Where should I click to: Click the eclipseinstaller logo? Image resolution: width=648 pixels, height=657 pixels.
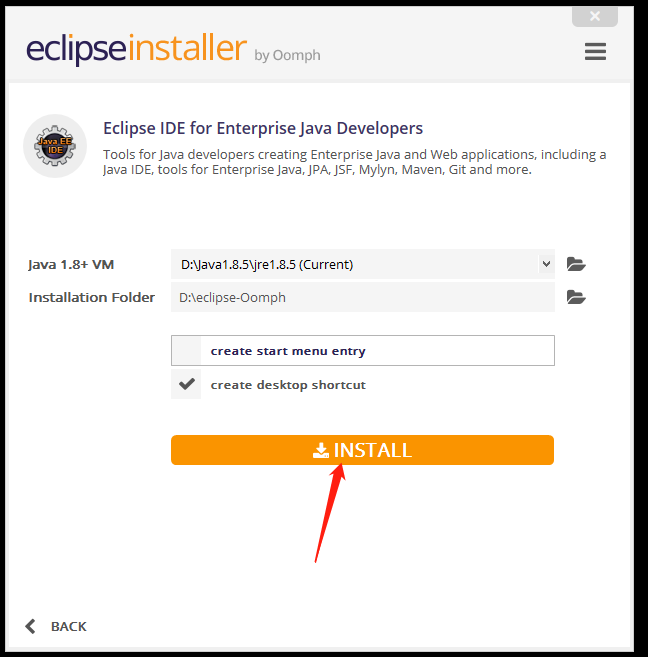point(137,49)
